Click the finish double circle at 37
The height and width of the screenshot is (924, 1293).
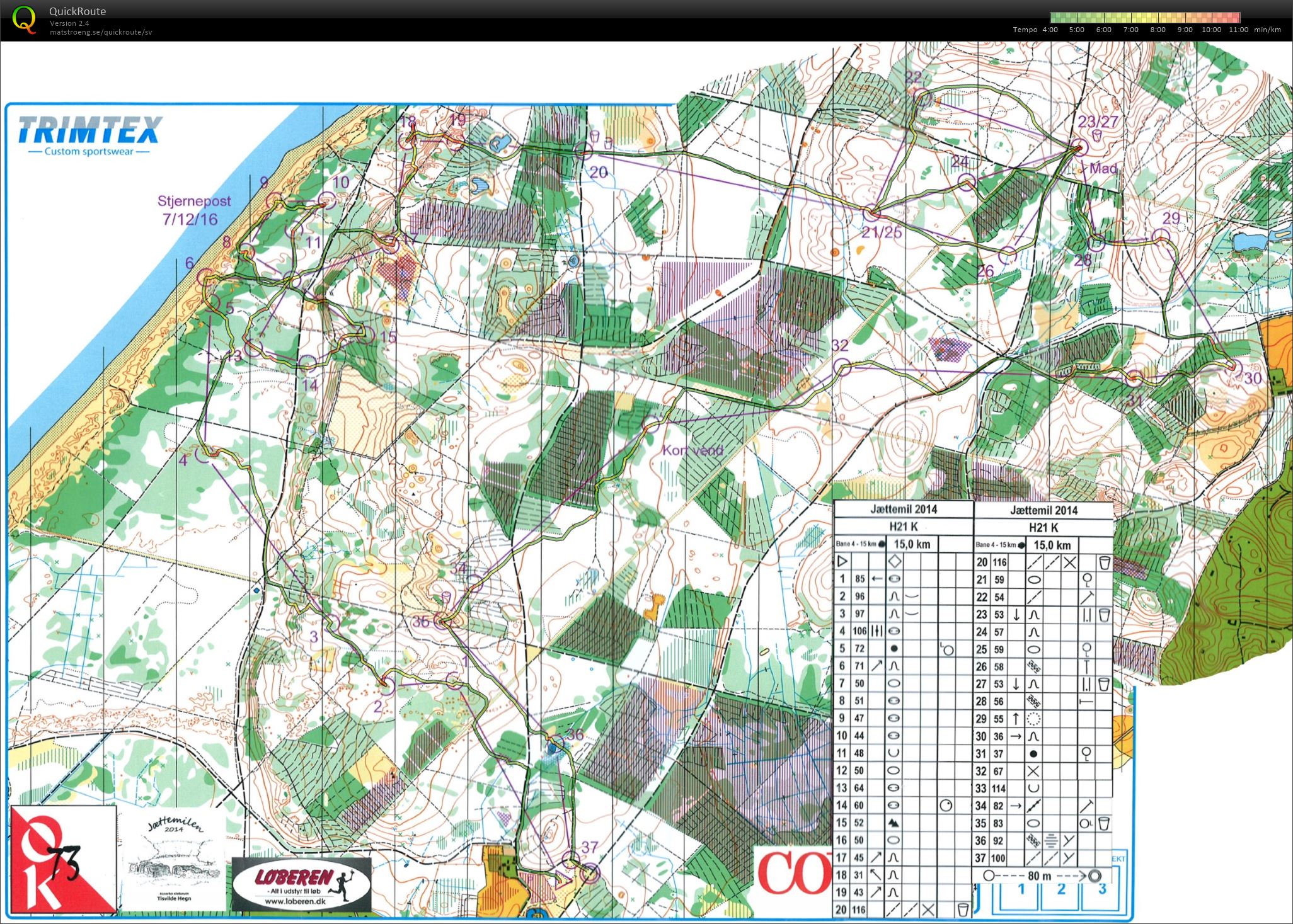(590, 873)
